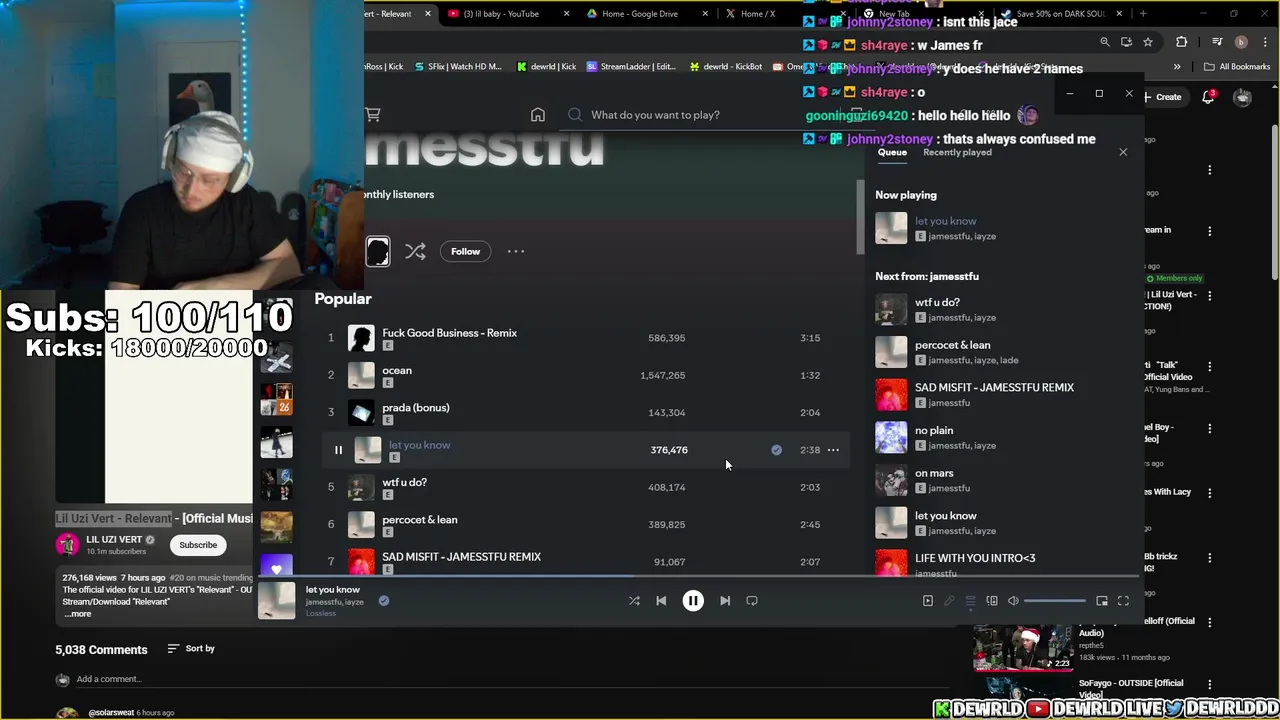Expand video description with '...more'
This screenshot has width=1280, height=720.
tap(78, 614)
